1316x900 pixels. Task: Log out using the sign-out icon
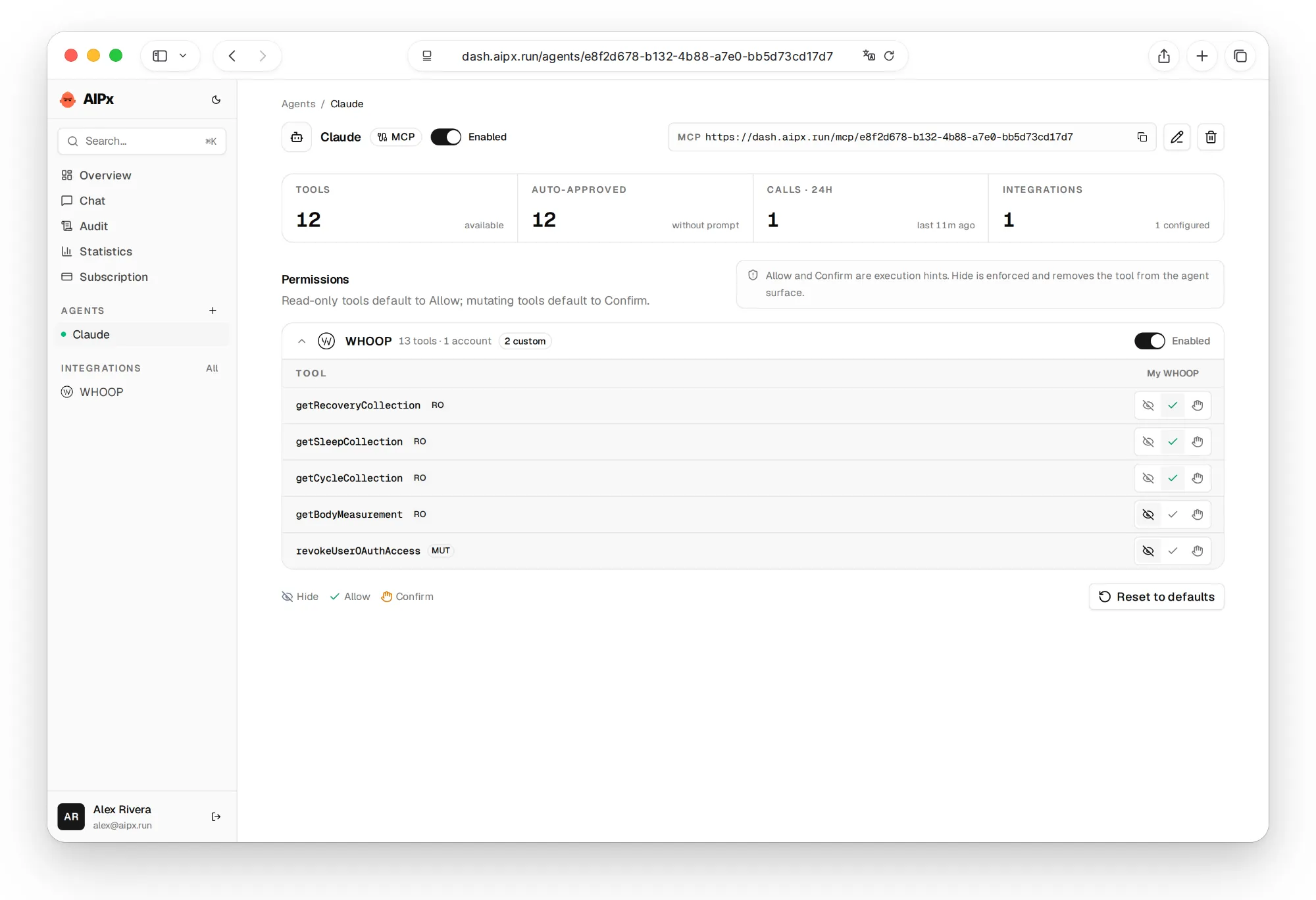point(216,816)
